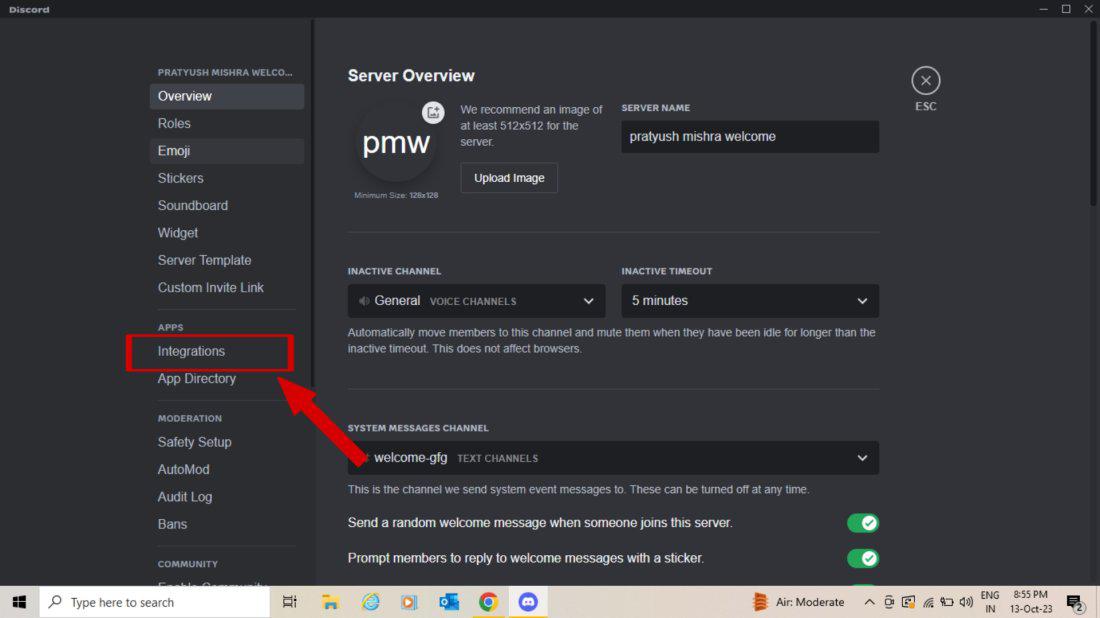View the Audit Log

tap(227, 497)
